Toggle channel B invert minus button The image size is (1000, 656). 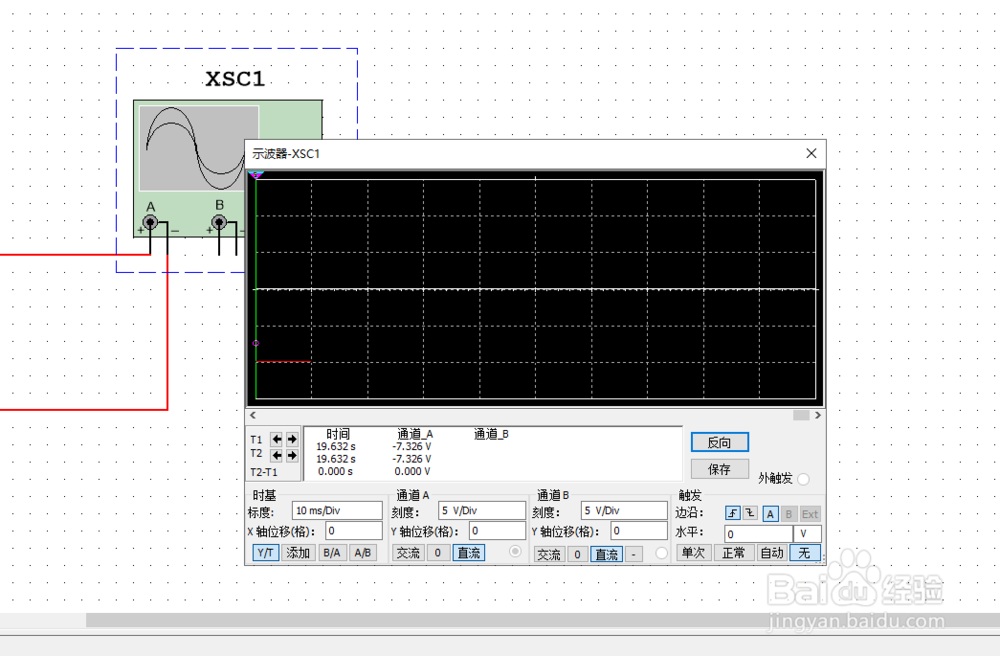pos(633,555)
